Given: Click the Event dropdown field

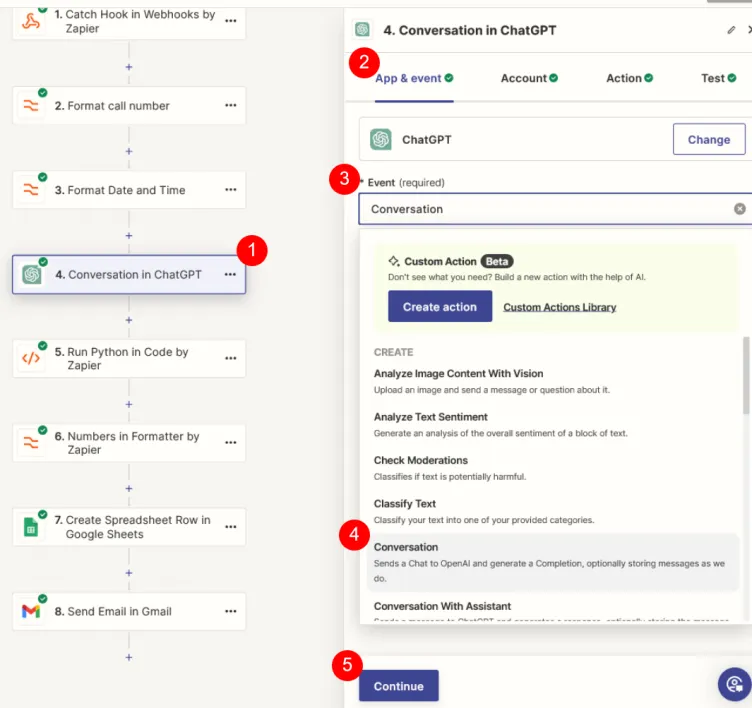Looking at the screenshot, I should (x=555, y=209).
